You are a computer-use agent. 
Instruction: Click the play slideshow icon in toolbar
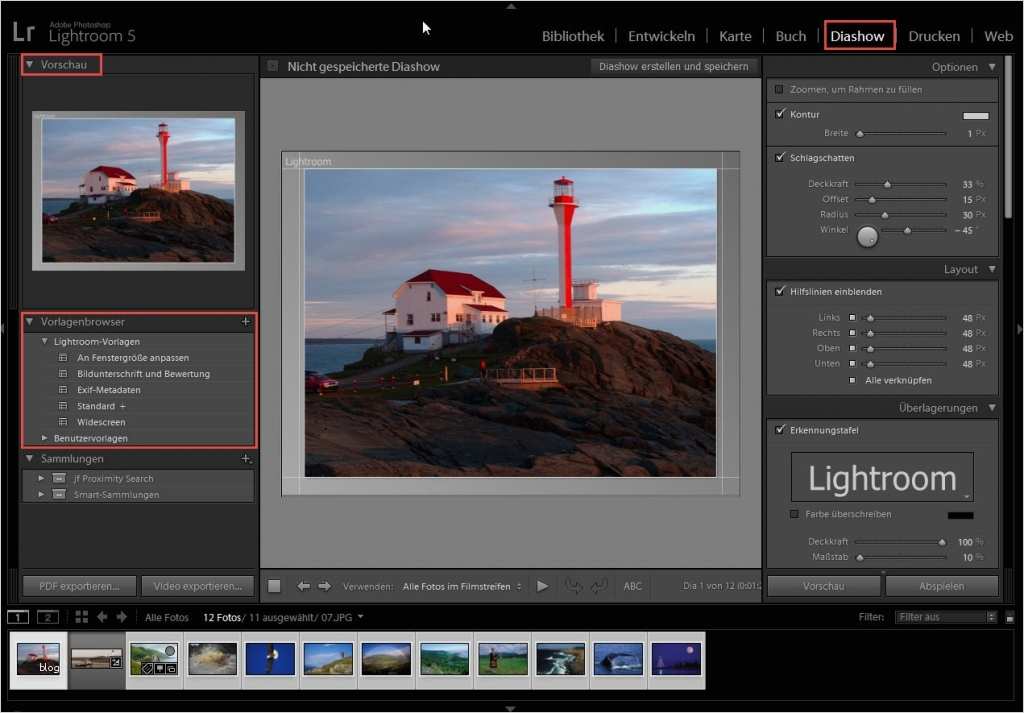542,586
